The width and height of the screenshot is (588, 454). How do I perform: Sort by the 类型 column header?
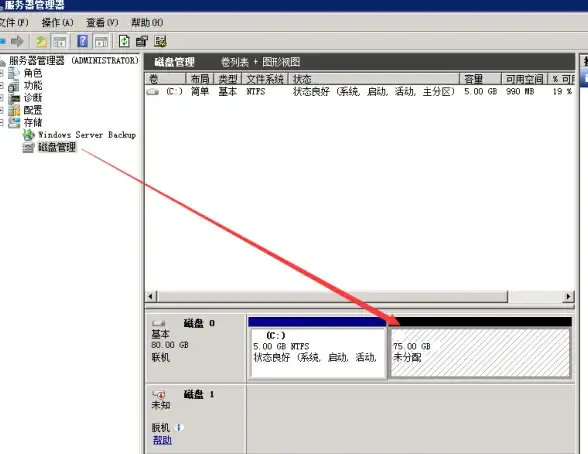(228, 79)
